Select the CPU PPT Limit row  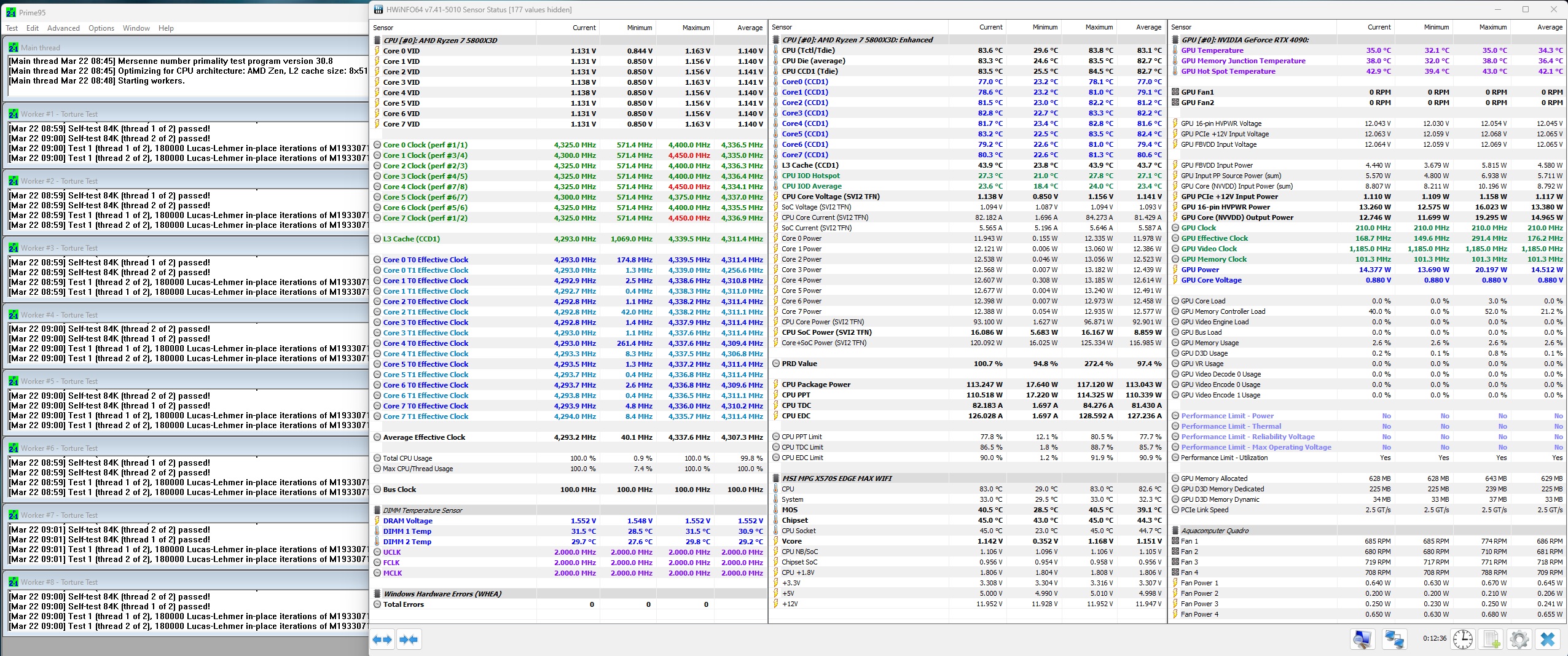tap(967, 437)
